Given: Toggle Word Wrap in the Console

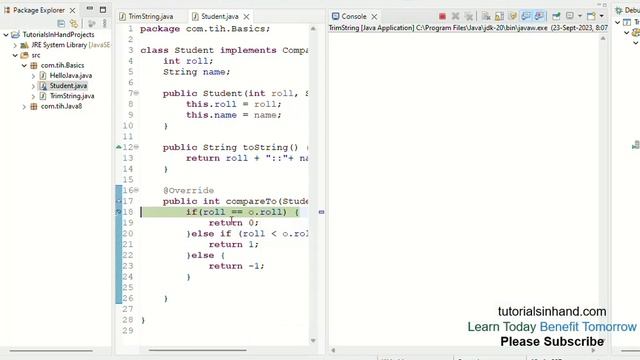Looking at the screenshot, I should coord(512,16).
